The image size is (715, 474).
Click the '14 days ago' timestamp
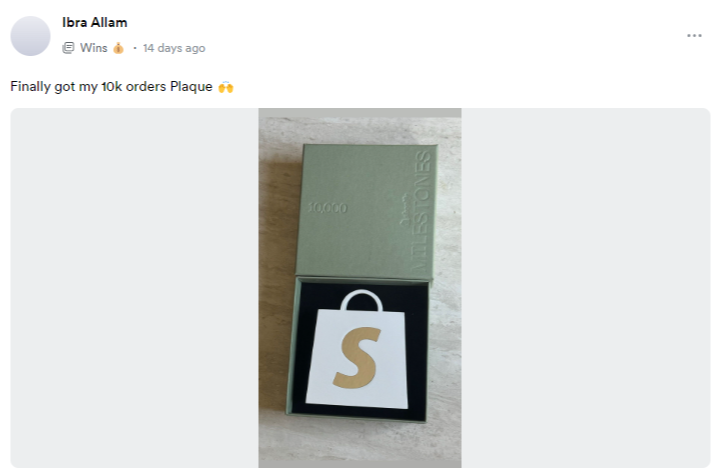pos(174,48)
